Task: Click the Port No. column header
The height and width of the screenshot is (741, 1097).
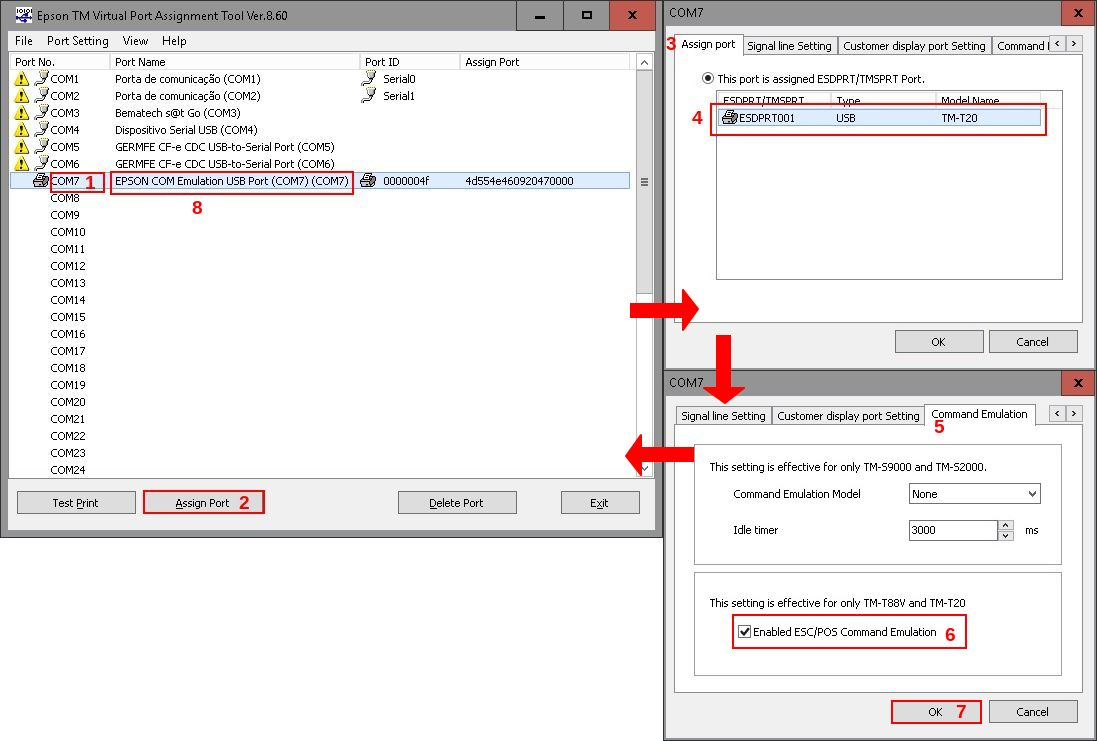Action: (60, 62)
